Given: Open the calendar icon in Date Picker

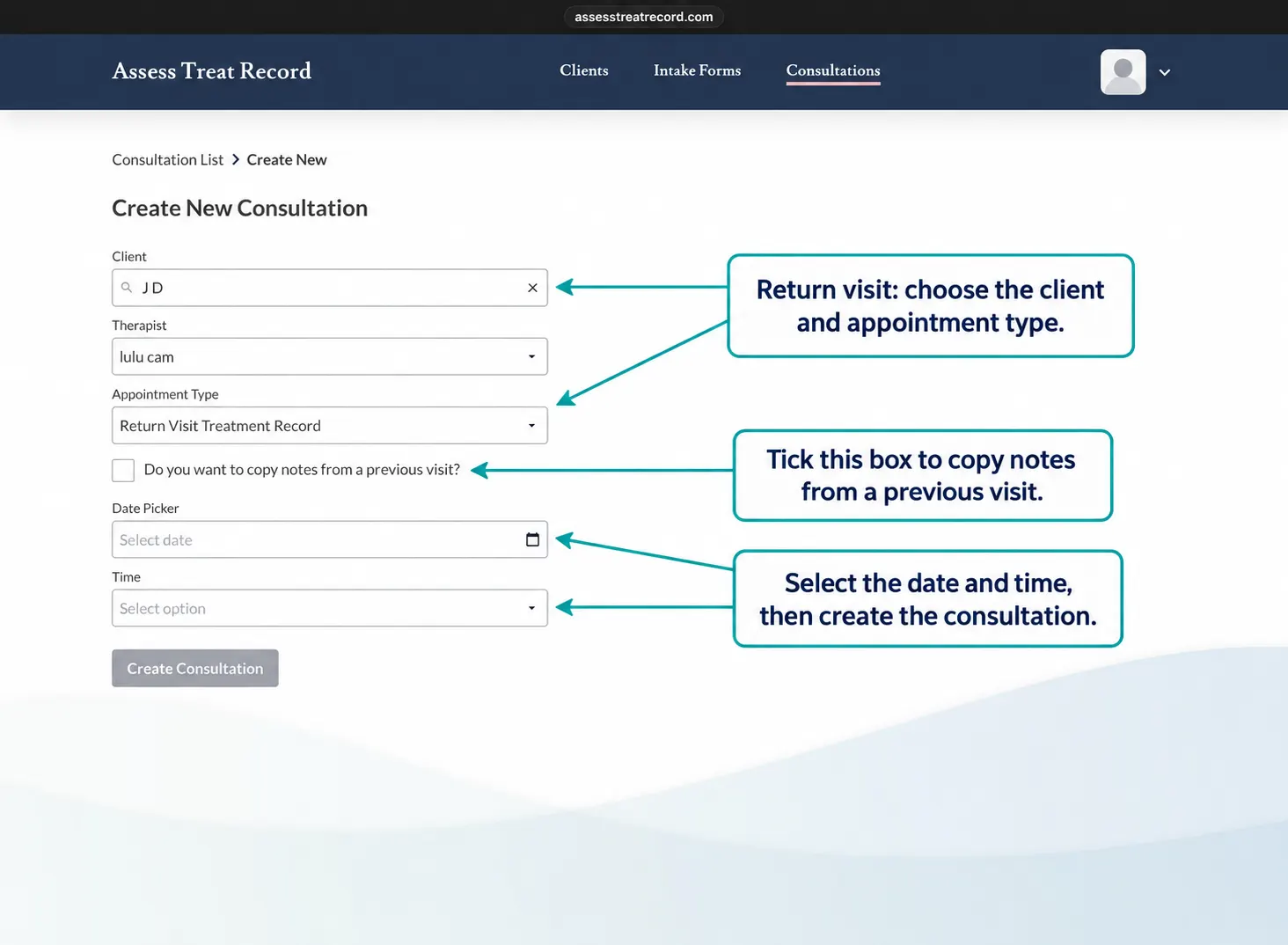Looking at the screenshot, I should pyautogui.click(x=532, y=539).
